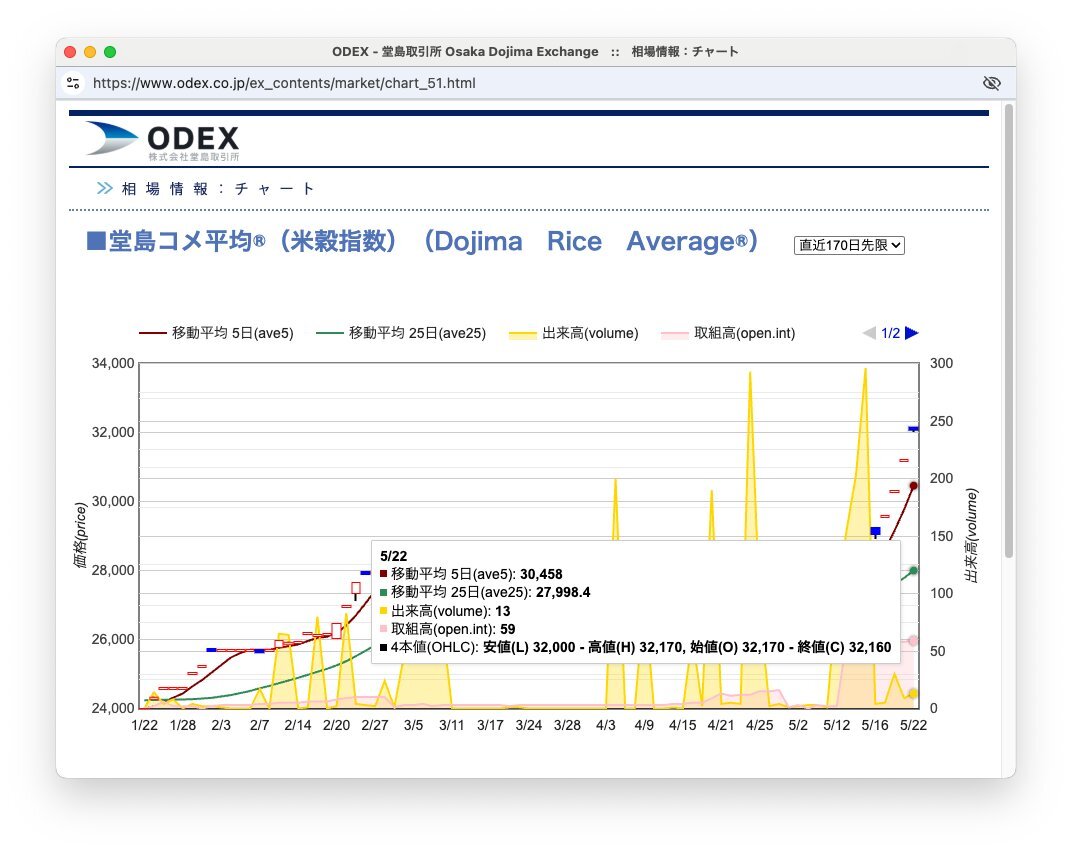Toggle 移動平均 25日(ave25) legend series

tap(401, 333)
